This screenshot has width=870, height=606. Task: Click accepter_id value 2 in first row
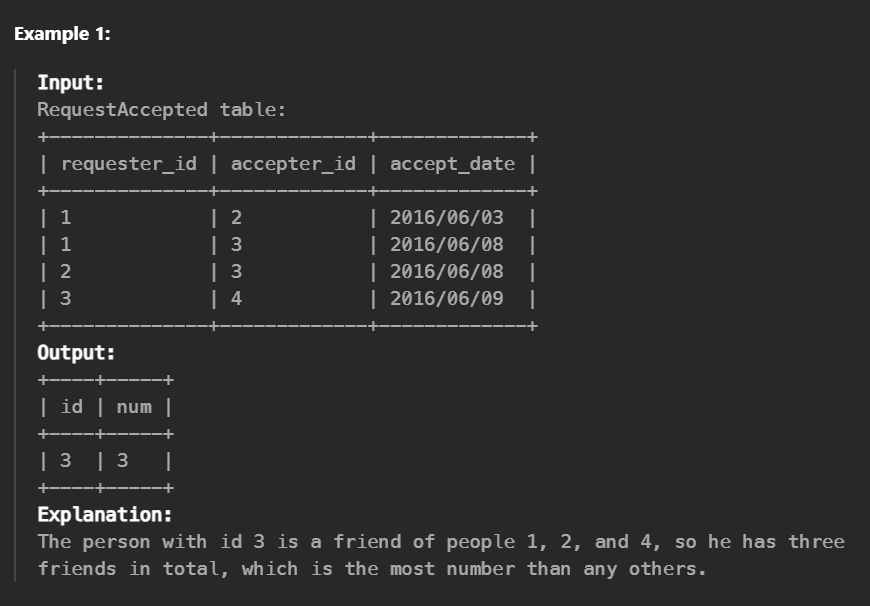pos(236,218)
